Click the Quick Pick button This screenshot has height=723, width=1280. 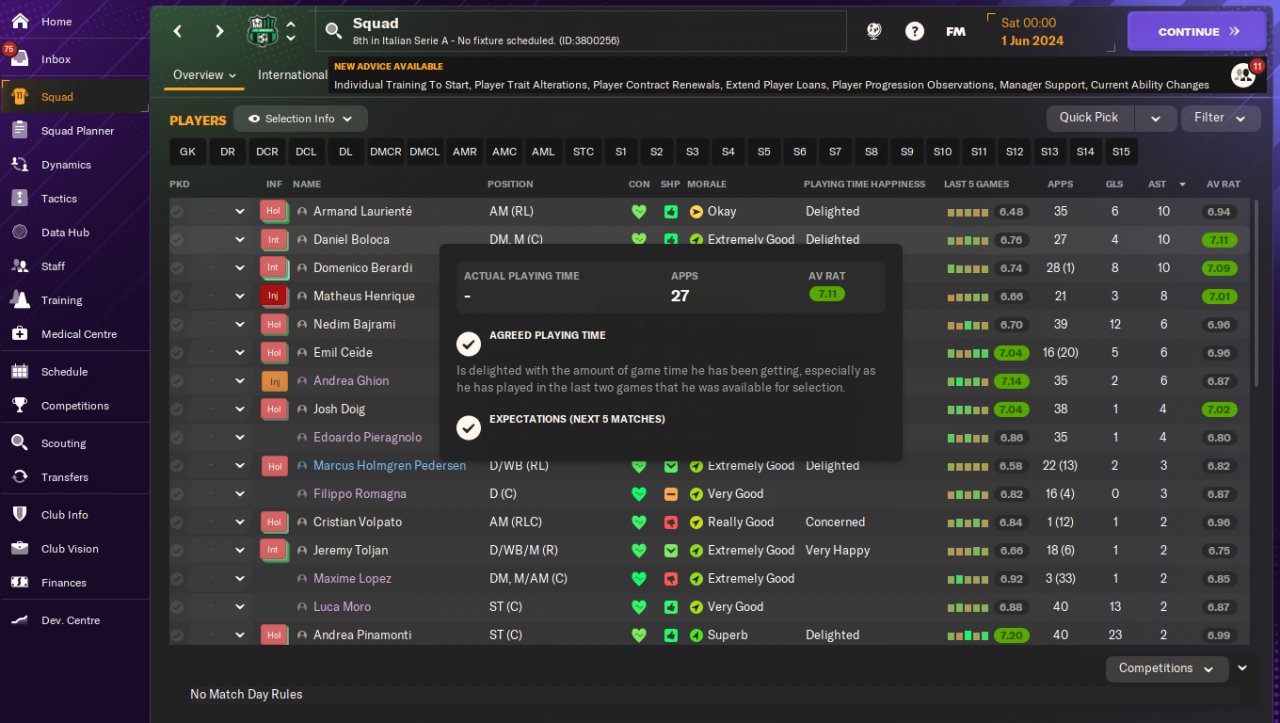(1089, 118)
